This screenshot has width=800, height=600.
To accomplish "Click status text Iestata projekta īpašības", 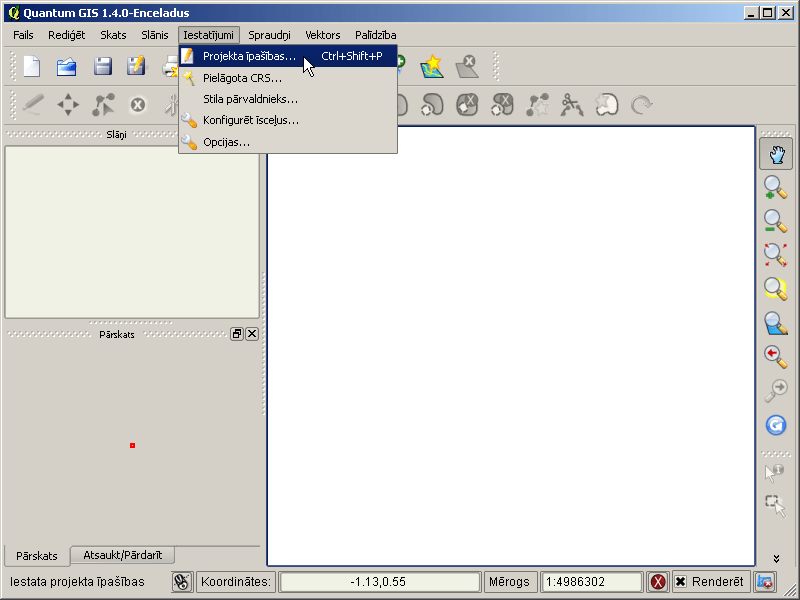I will point(78,582).
